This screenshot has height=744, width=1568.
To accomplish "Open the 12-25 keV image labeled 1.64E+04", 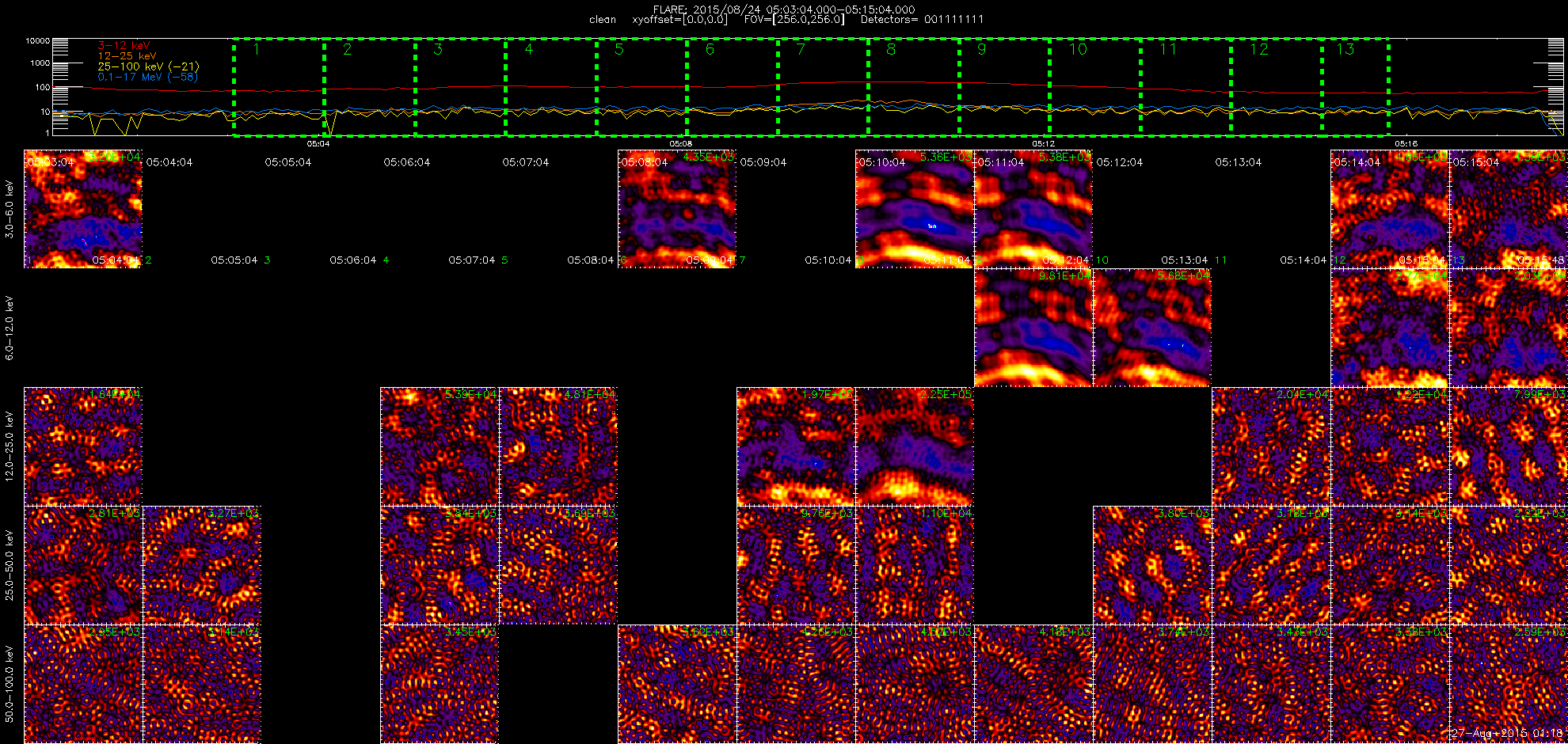I will click(83, 446).
